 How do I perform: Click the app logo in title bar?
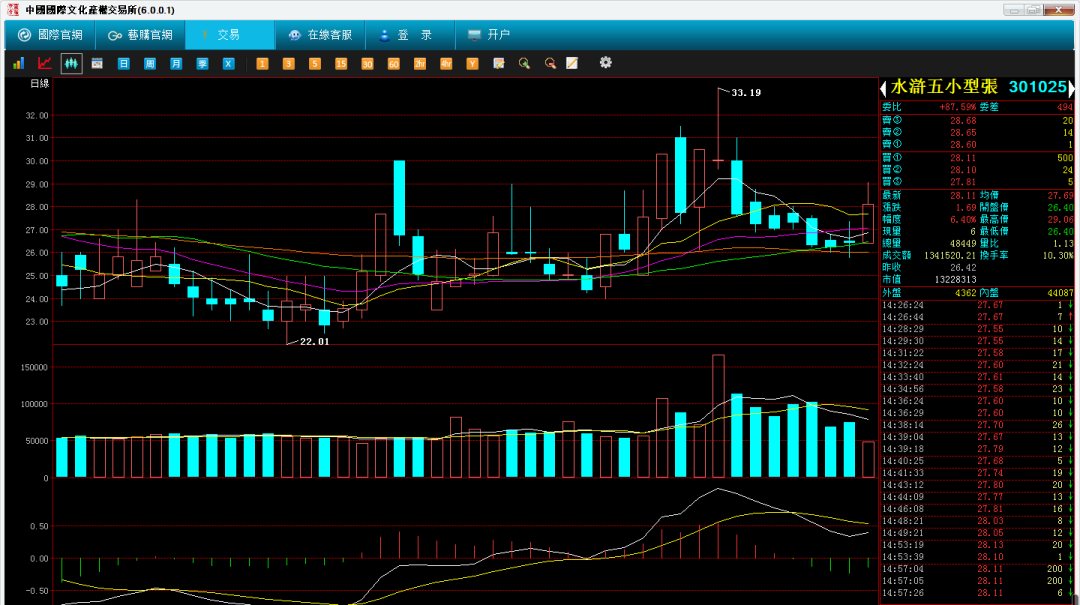[13, 10]
